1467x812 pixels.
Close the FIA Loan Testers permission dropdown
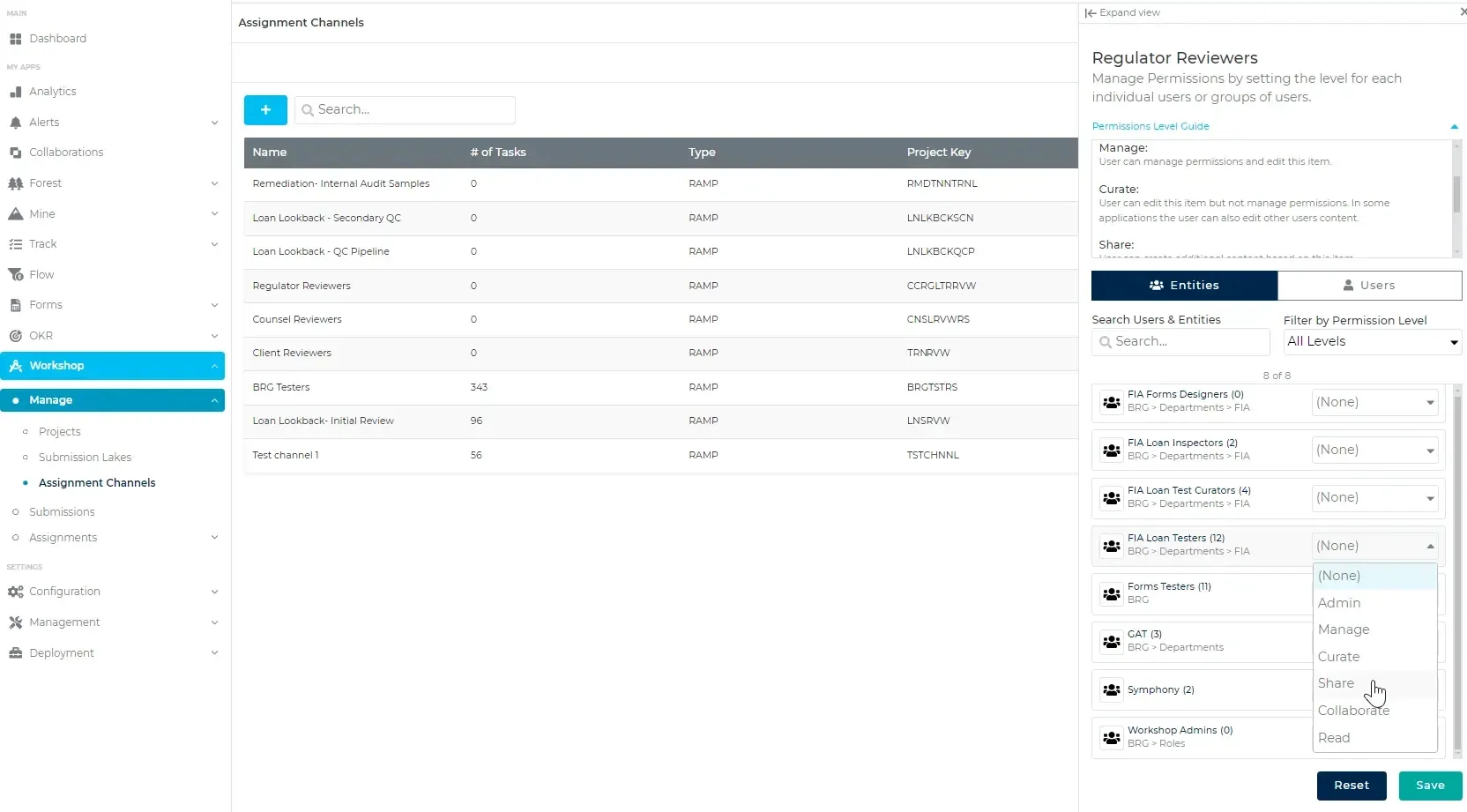[1375, 546]
